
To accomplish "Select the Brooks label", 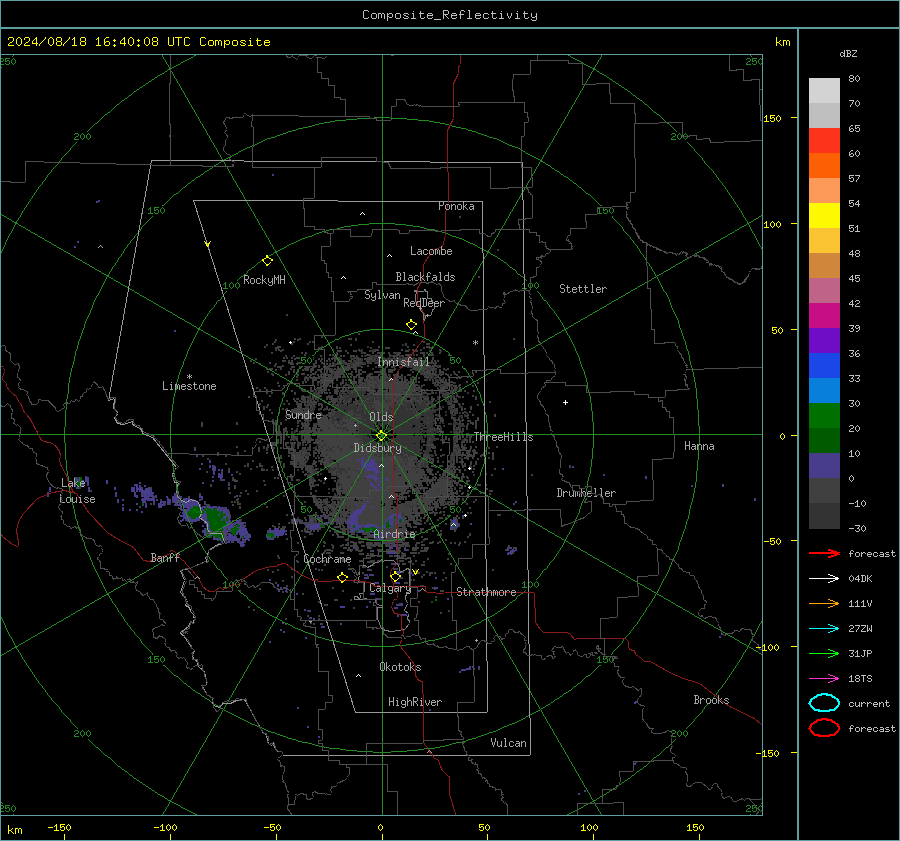I will tap(711, 700).
